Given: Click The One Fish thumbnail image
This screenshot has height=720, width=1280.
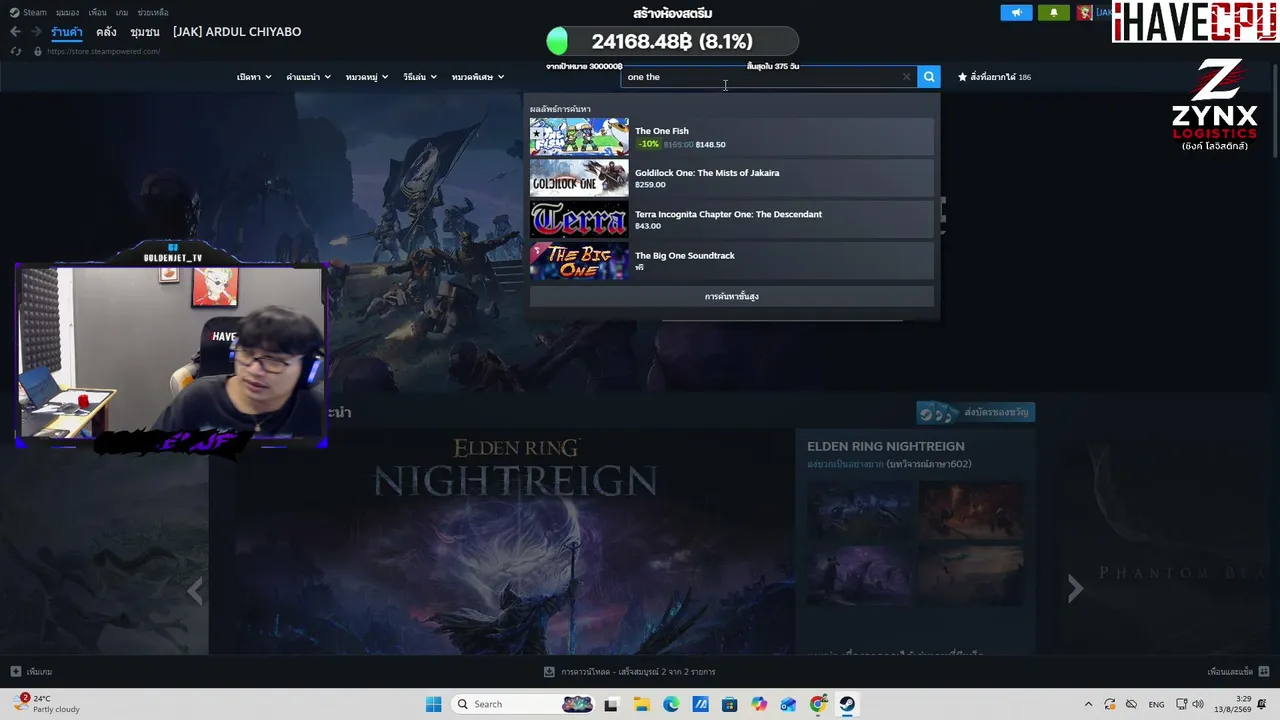Looking at the screenshot, I should [579, 137].
